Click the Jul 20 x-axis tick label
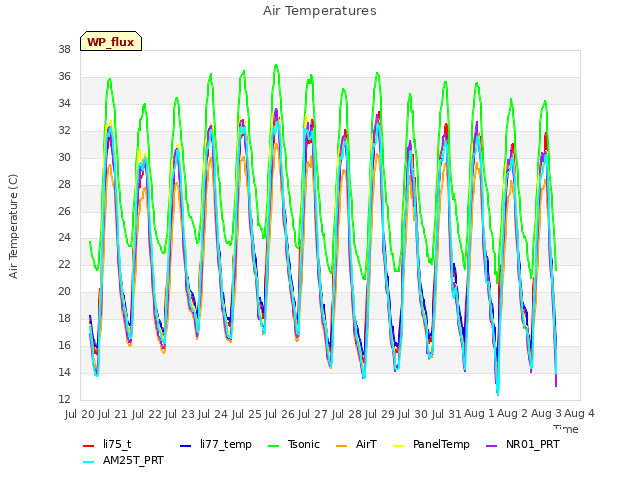This screenshot has height=480, width=640. [x=80, y=414]
